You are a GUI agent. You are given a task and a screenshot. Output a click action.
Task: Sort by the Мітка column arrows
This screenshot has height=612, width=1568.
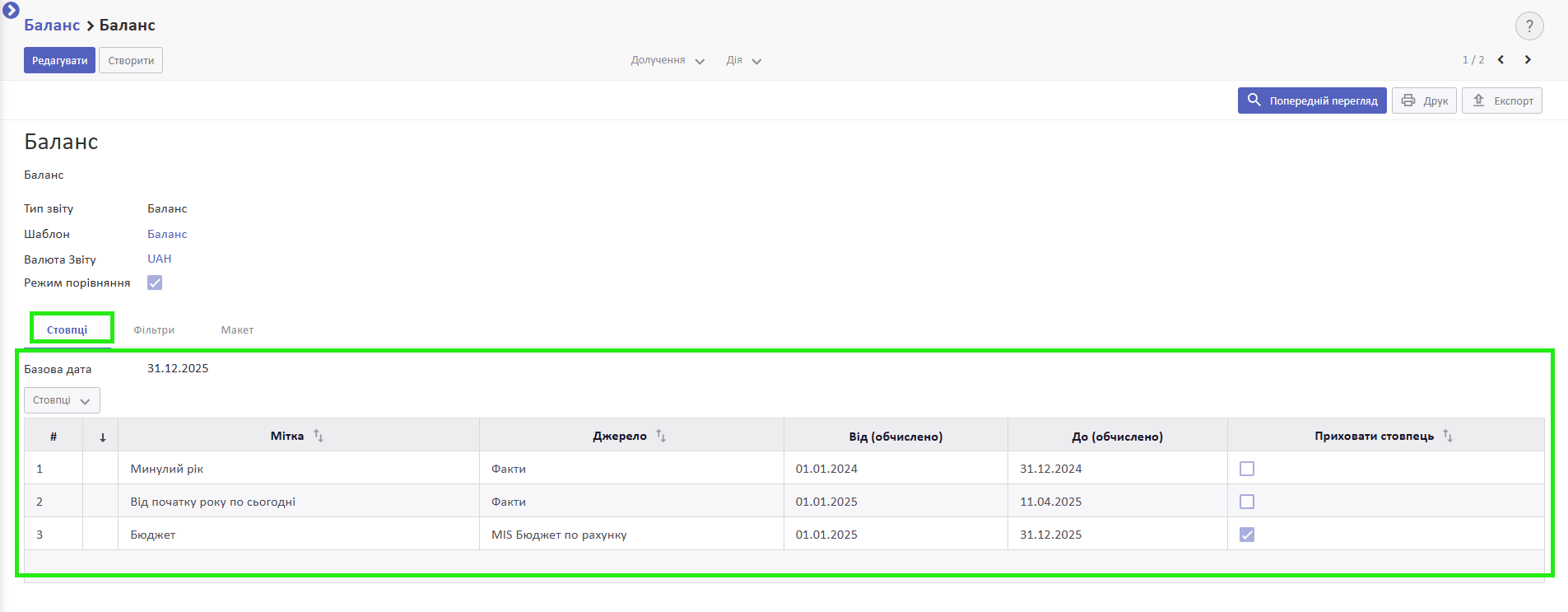(x=319, y=436)
